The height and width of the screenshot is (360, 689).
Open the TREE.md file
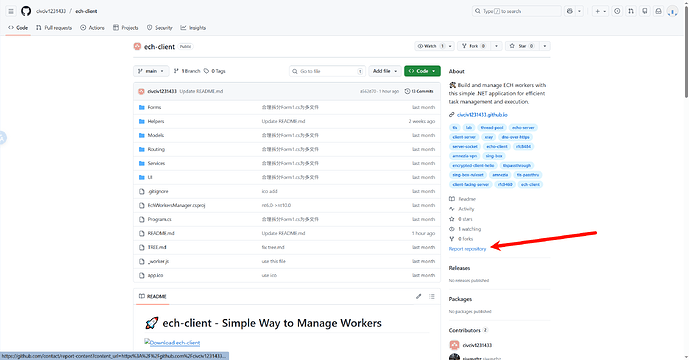(157, 247)
